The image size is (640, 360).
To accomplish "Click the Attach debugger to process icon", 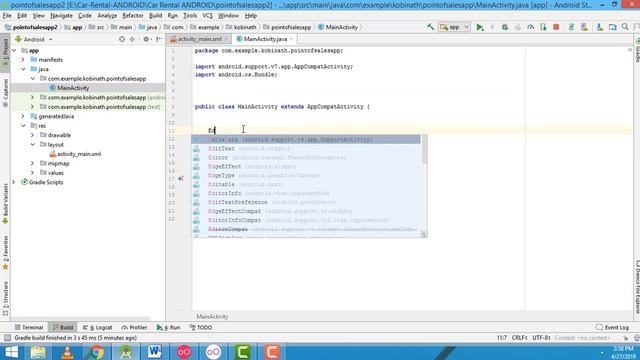I will click(x=543, y=27).
